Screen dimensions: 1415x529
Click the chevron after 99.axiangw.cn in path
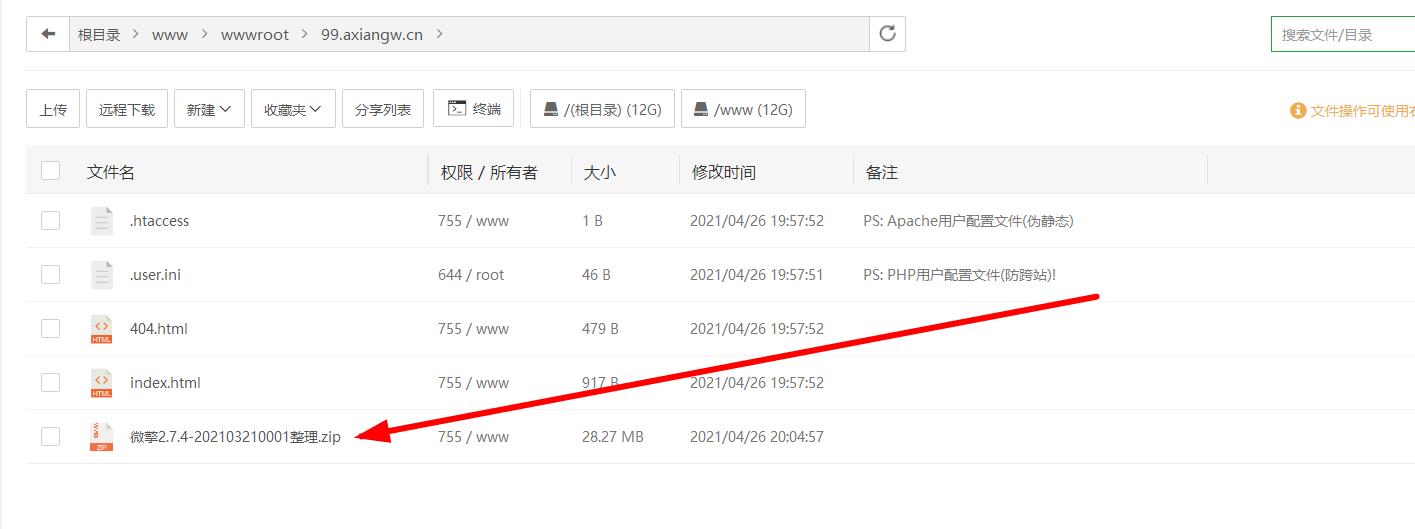439,34
